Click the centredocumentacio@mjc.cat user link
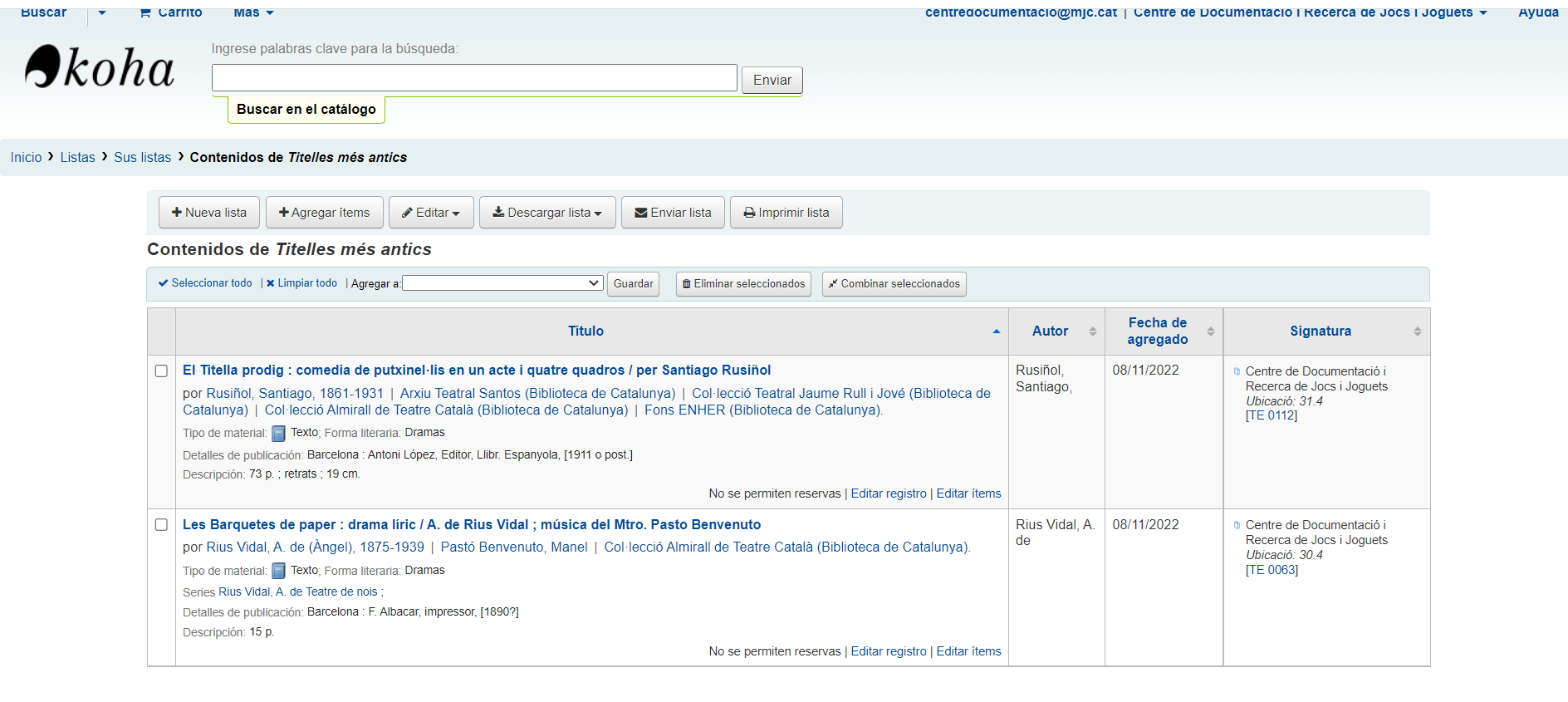The width and height of the screenshot is (1568, 702). (1021, 12)
